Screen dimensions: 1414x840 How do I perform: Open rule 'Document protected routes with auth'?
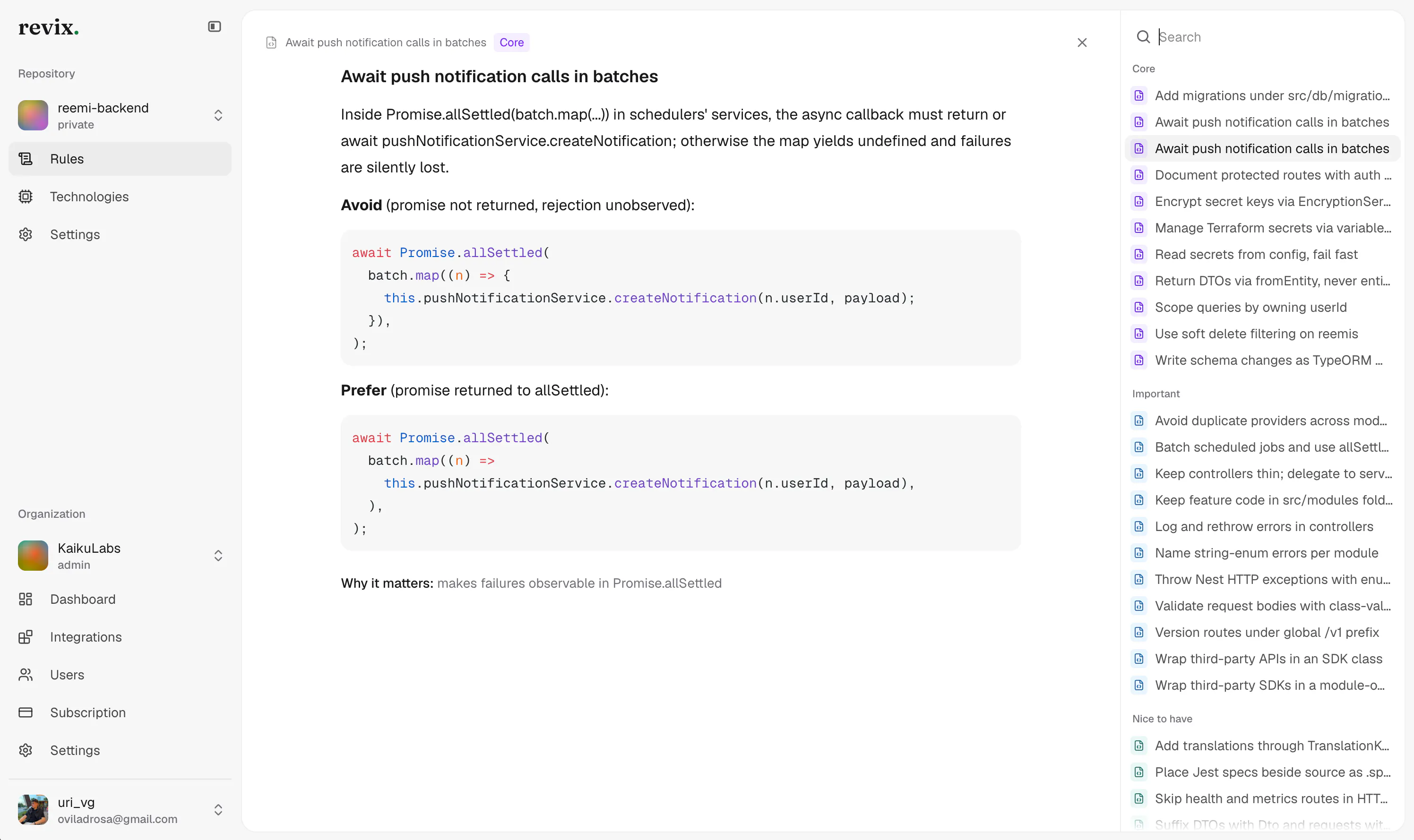(1262, 175)
